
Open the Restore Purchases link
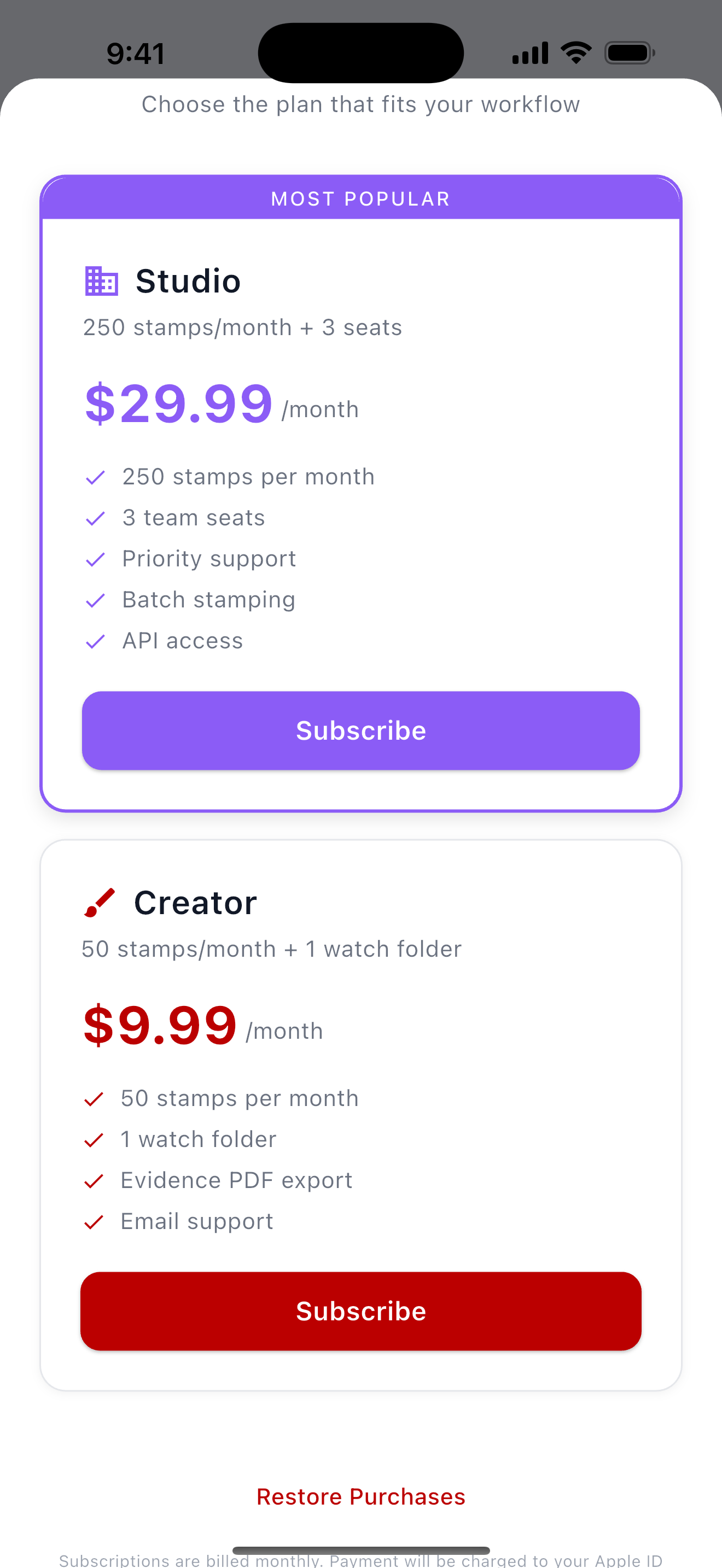click(361, 1497)
